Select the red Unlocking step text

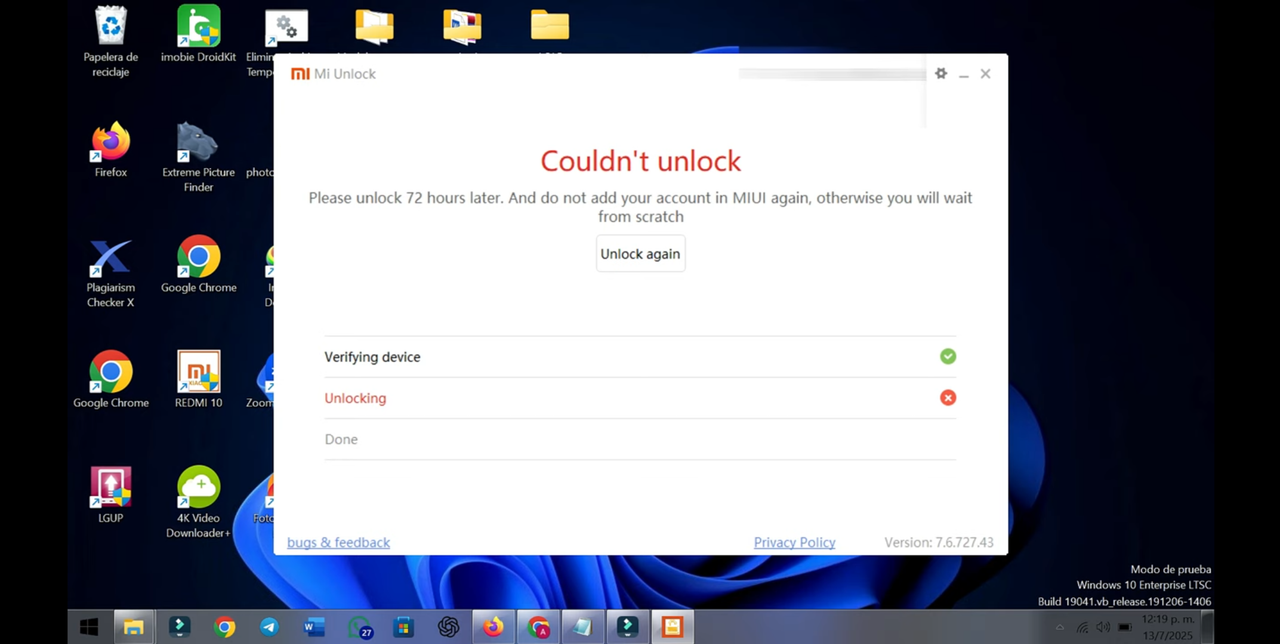pyautogui.click(x=355, y=398)
